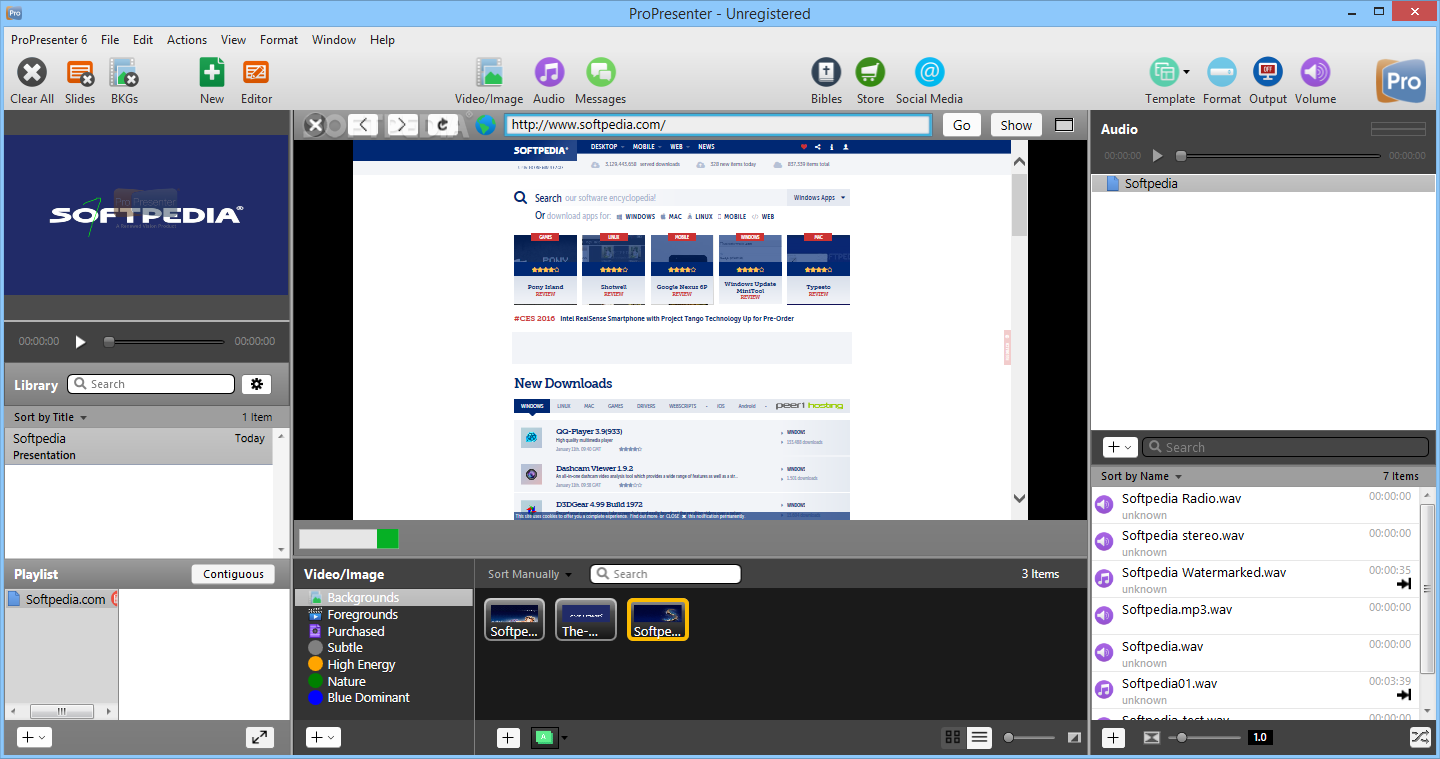
Task: Switch media bin to list view
Action: [x=979, y=737]
